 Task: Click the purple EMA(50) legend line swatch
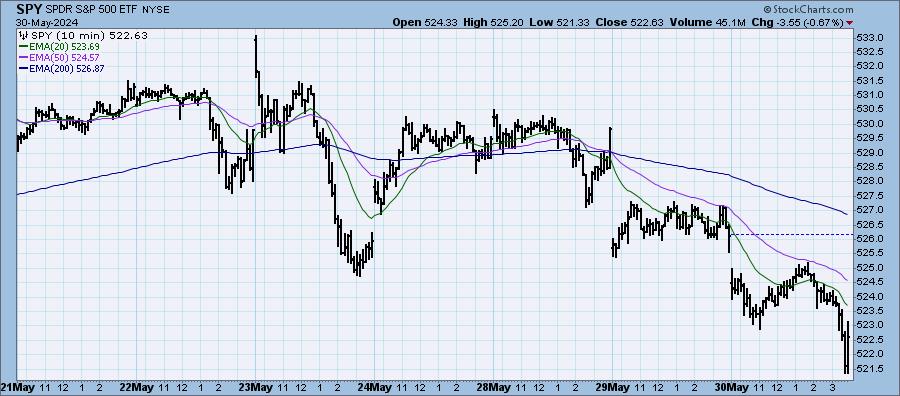pos(24,57)
